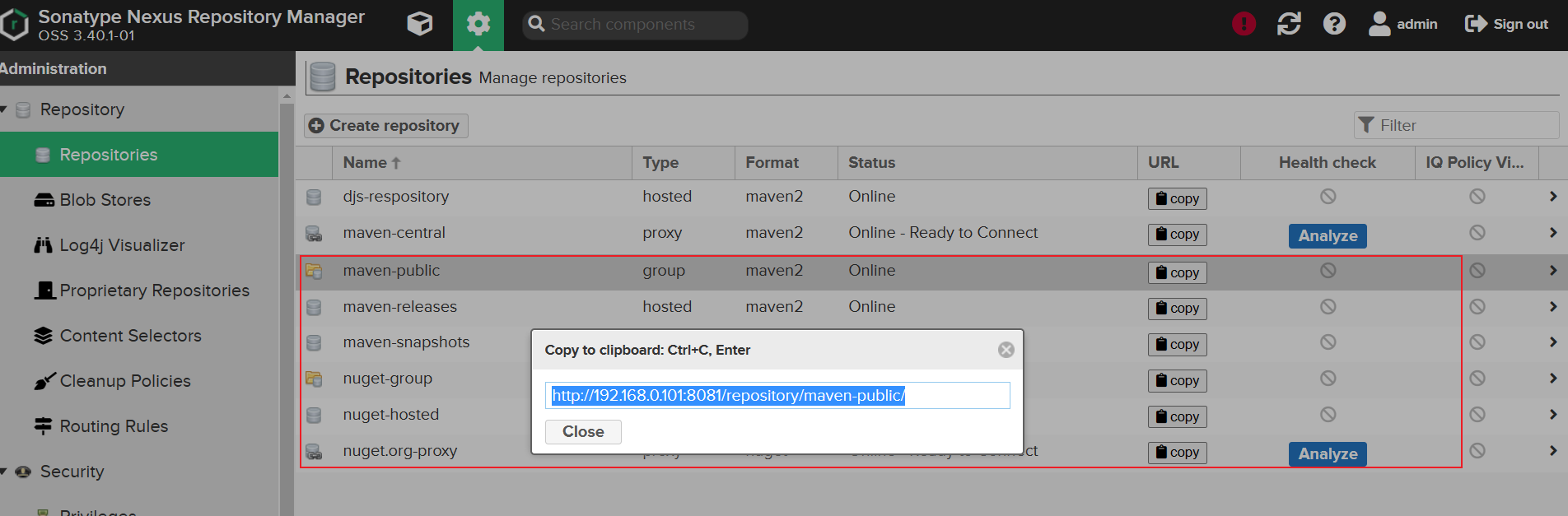The image size is (1568, 516).
Task: Click the maven-public URL text field
Action: 777,396
